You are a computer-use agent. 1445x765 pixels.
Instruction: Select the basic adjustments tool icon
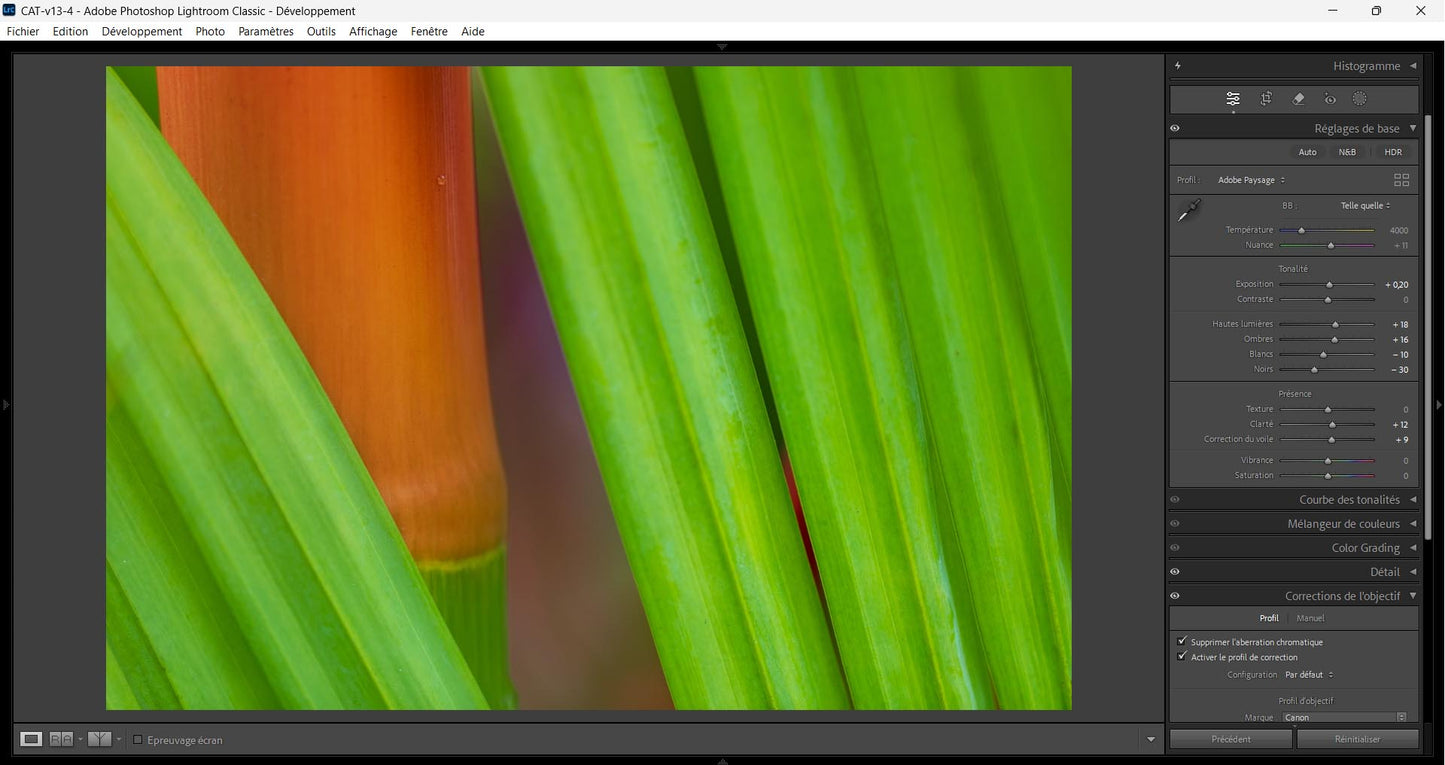(x=1232, y=98)
